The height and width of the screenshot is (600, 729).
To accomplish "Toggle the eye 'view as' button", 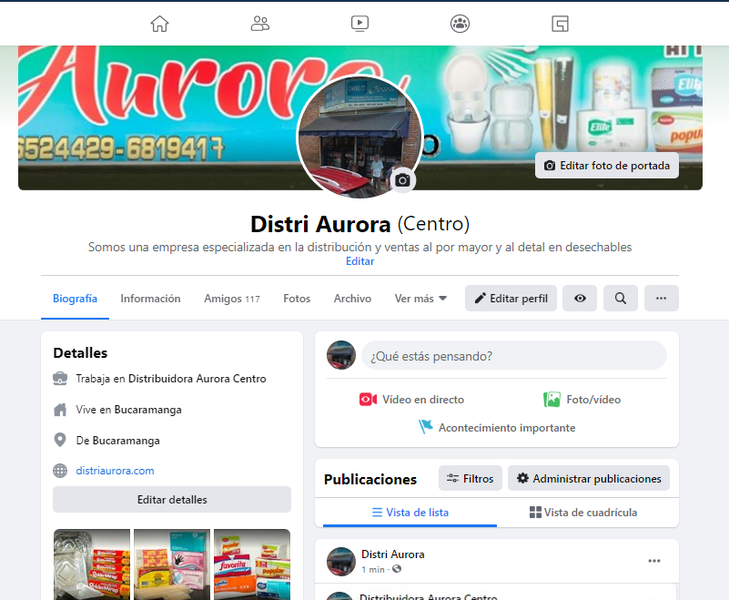I will pyautogui.click(x=580, y=298).
